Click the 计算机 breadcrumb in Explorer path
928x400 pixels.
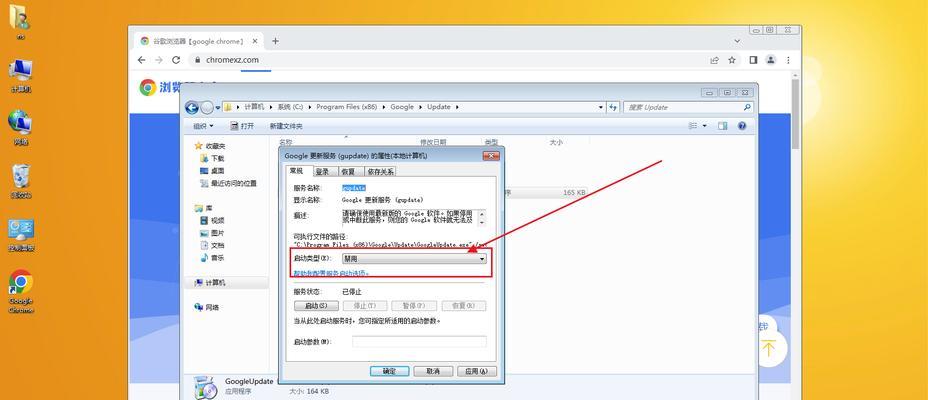[x=254, y=107]
